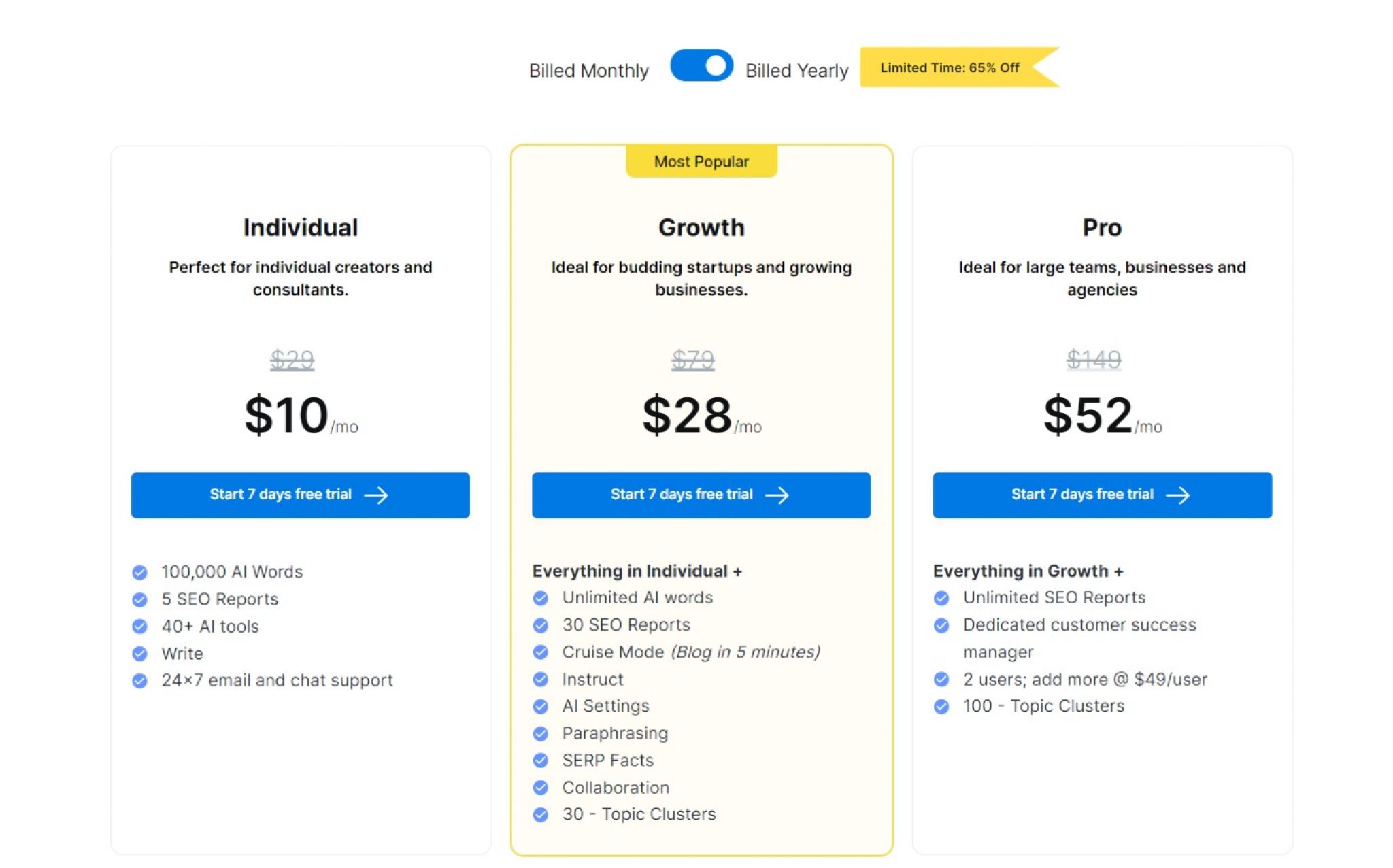Click checkmark icon beside Unlimited SEO Reports

[x=942, y=599]
